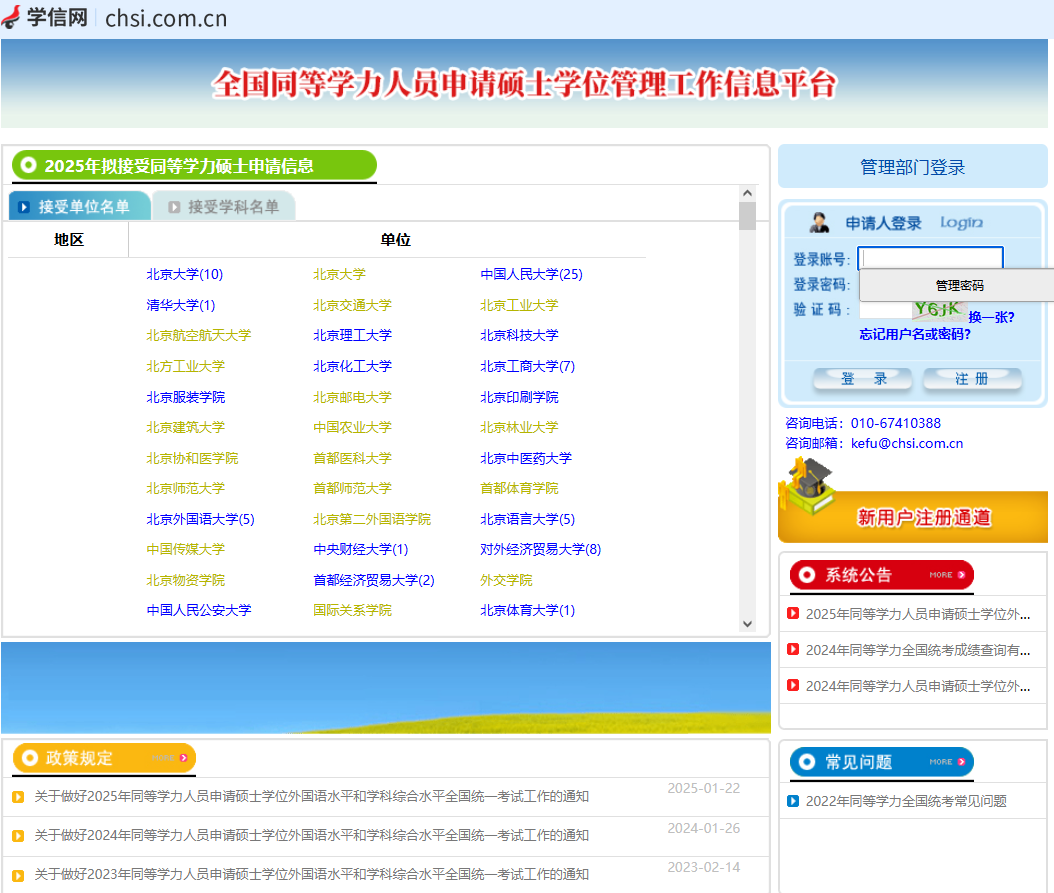Switch to the 接受学科名单 tab
Screen dimensions: 1054x893
224,206
